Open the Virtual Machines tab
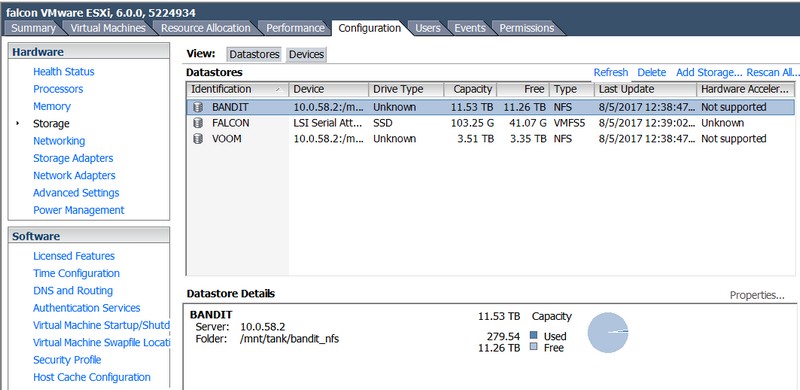Screen dimensions: 800x390 point(108,28)
